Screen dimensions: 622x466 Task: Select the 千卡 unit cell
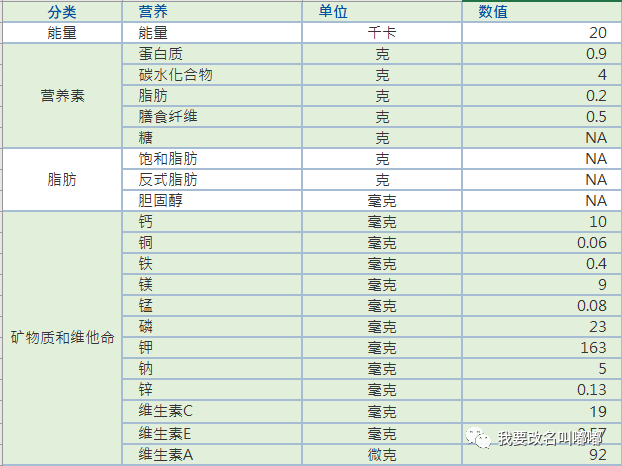click(382, 33)
